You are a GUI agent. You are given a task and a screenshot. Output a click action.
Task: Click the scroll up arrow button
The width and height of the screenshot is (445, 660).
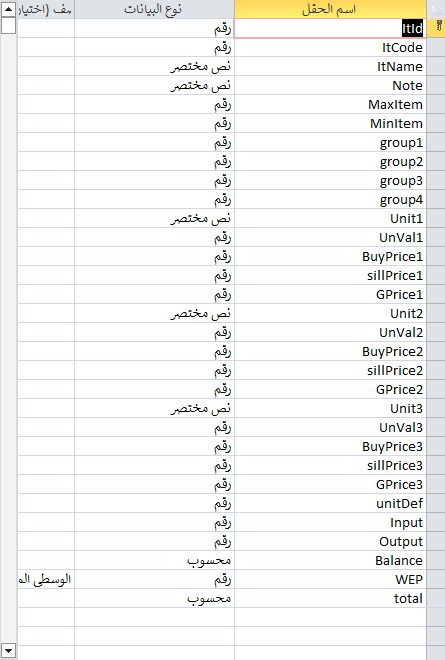tap(8, 9)
